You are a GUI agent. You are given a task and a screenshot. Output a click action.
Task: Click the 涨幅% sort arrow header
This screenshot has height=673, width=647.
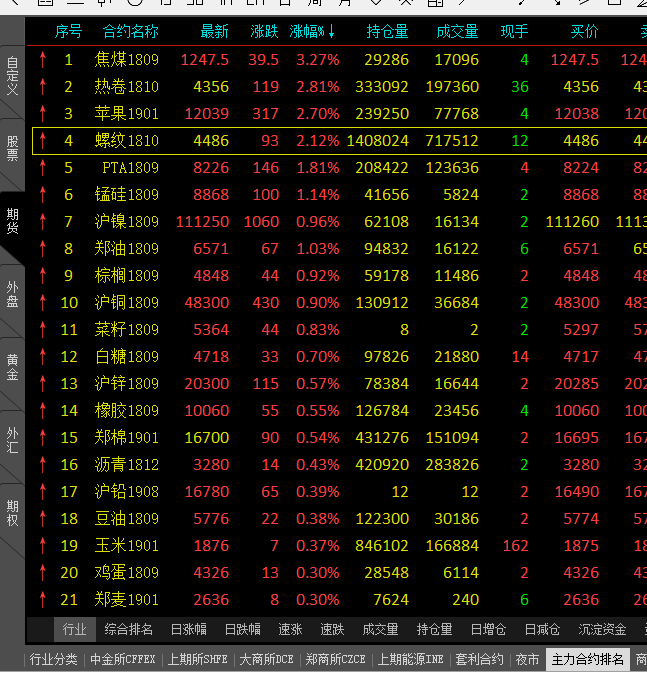312,31
